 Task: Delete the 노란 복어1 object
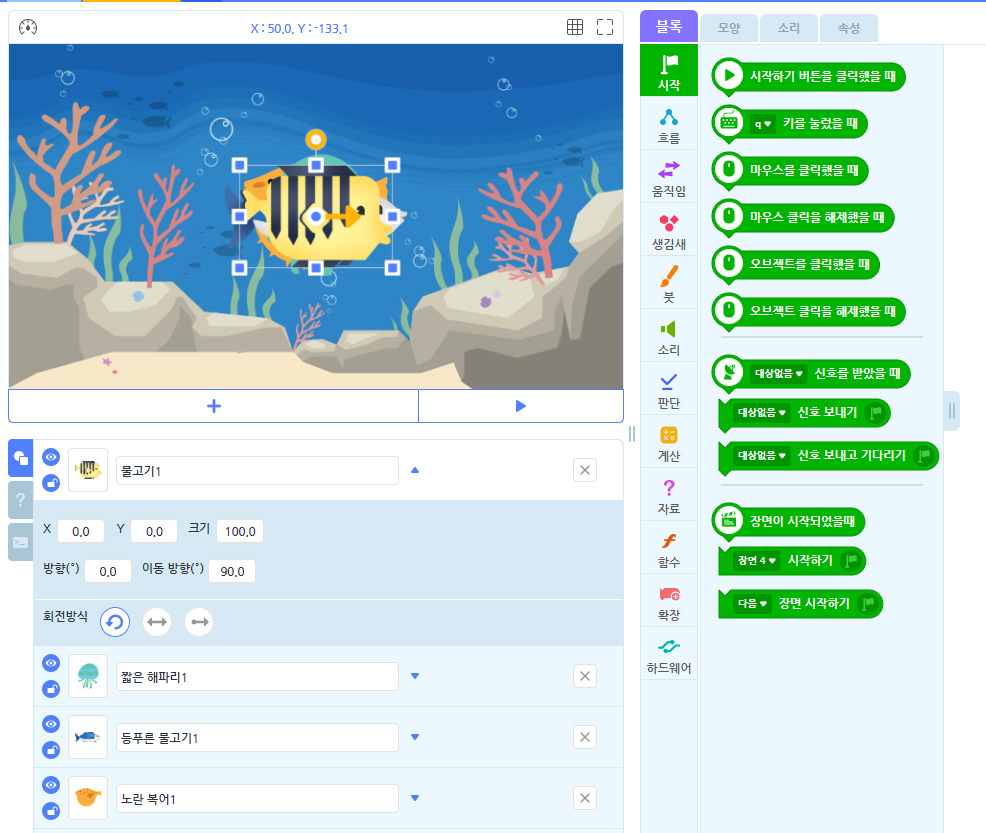(x=585, y=798)
